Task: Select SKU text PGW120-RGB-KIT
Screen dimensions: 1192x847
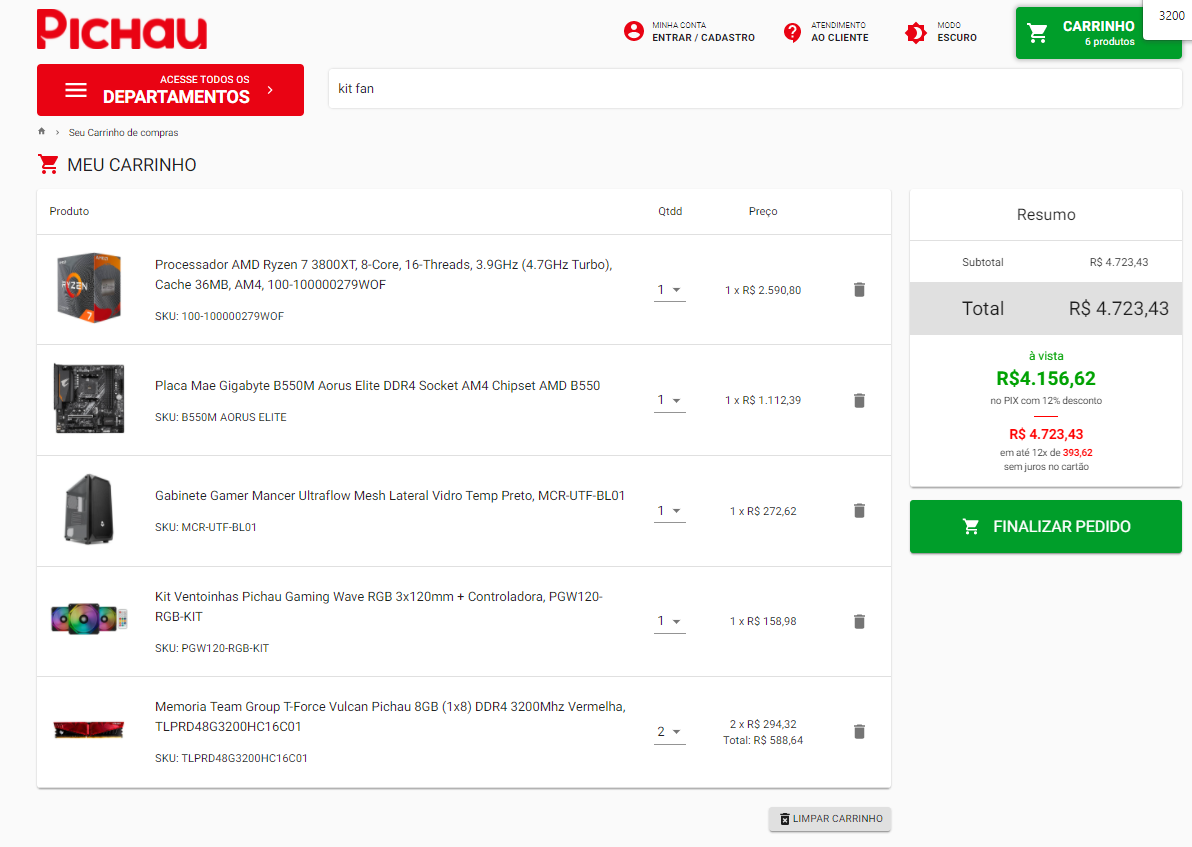Action: [225, 649]
